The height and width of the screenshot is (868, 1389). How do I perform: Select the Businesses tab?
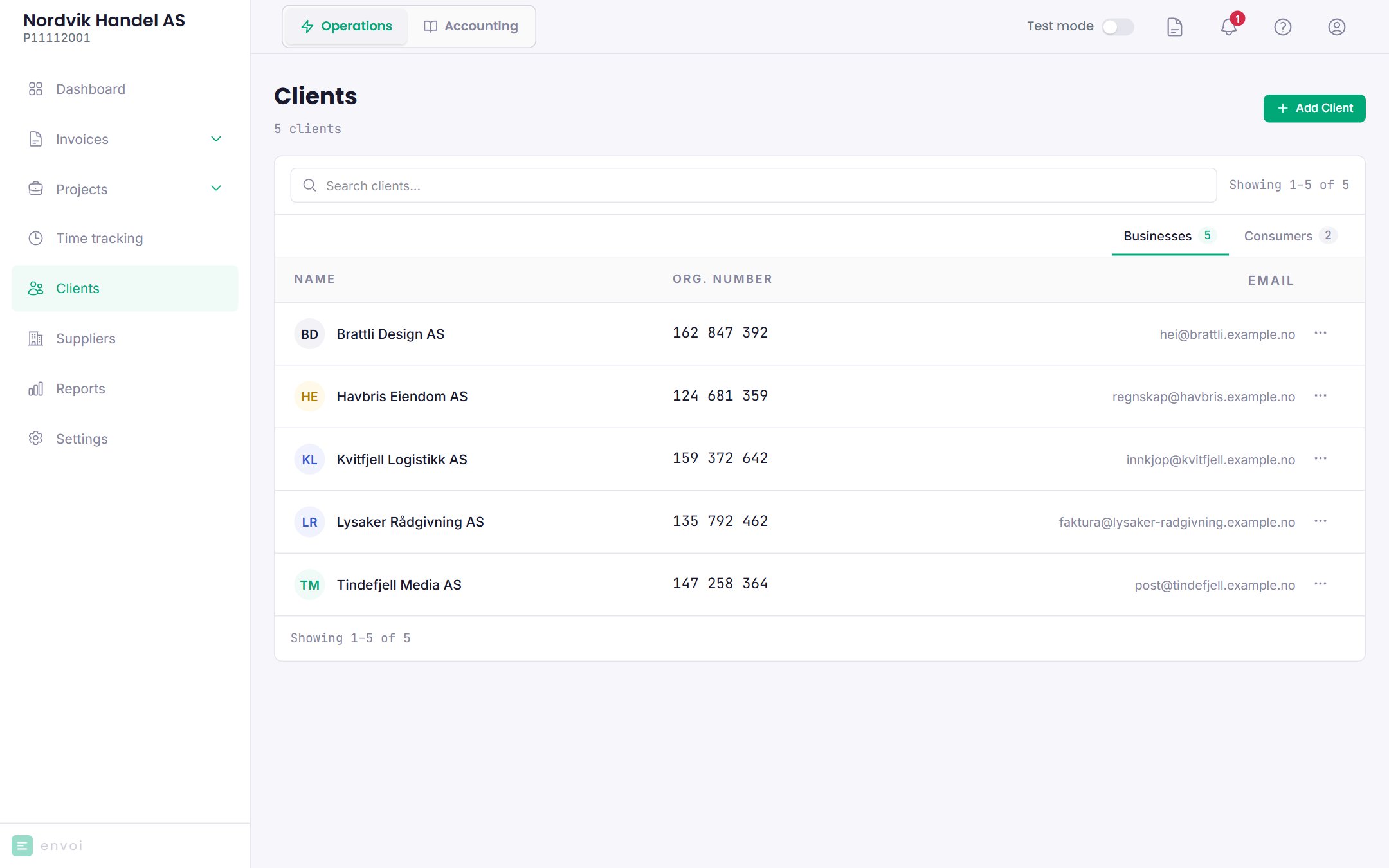(x=1170, y=236)
